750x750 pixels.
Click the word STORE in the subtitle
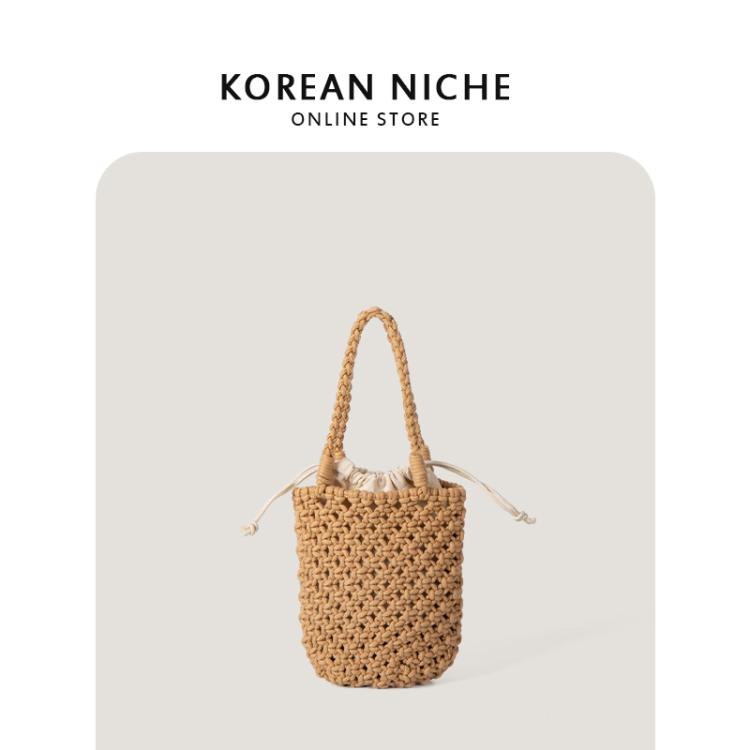pos(408,119)
